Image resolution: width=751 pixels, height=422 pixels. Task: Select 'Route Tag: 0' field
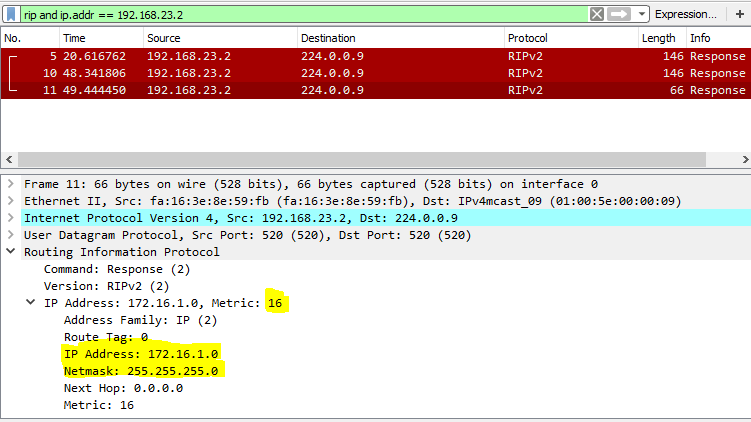(106, 337)
